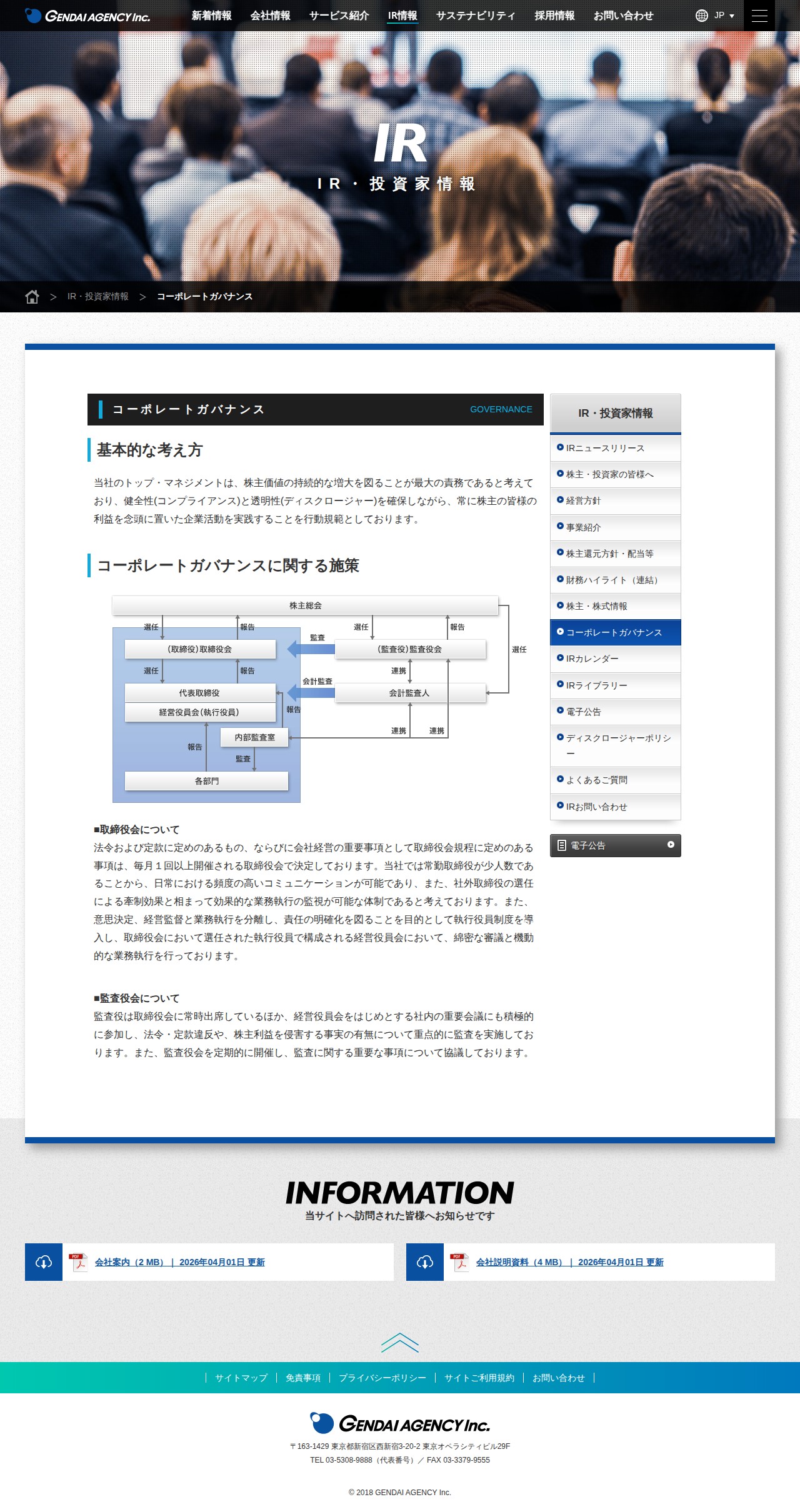Click the Gendai Agency footer logo
Image resolution: width=800 pixels, height=1512 pixels.
coord(400,1423)
